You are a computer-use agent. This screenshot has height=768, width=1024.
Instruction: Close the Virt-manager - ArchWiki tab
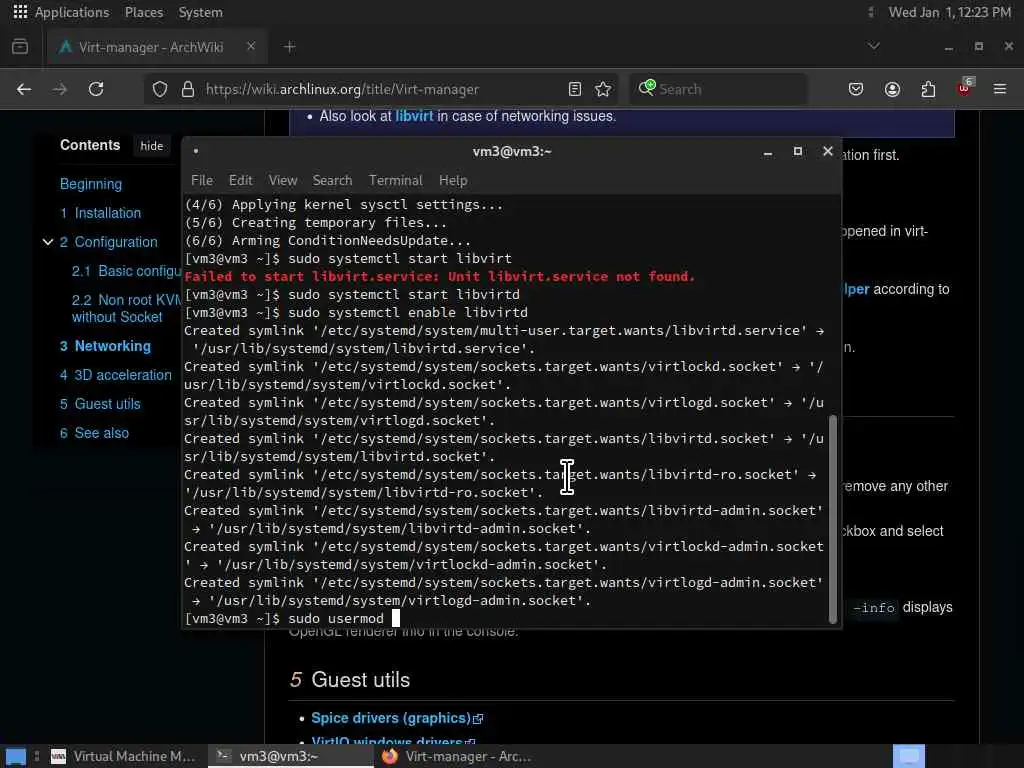[x=251, y=46]
